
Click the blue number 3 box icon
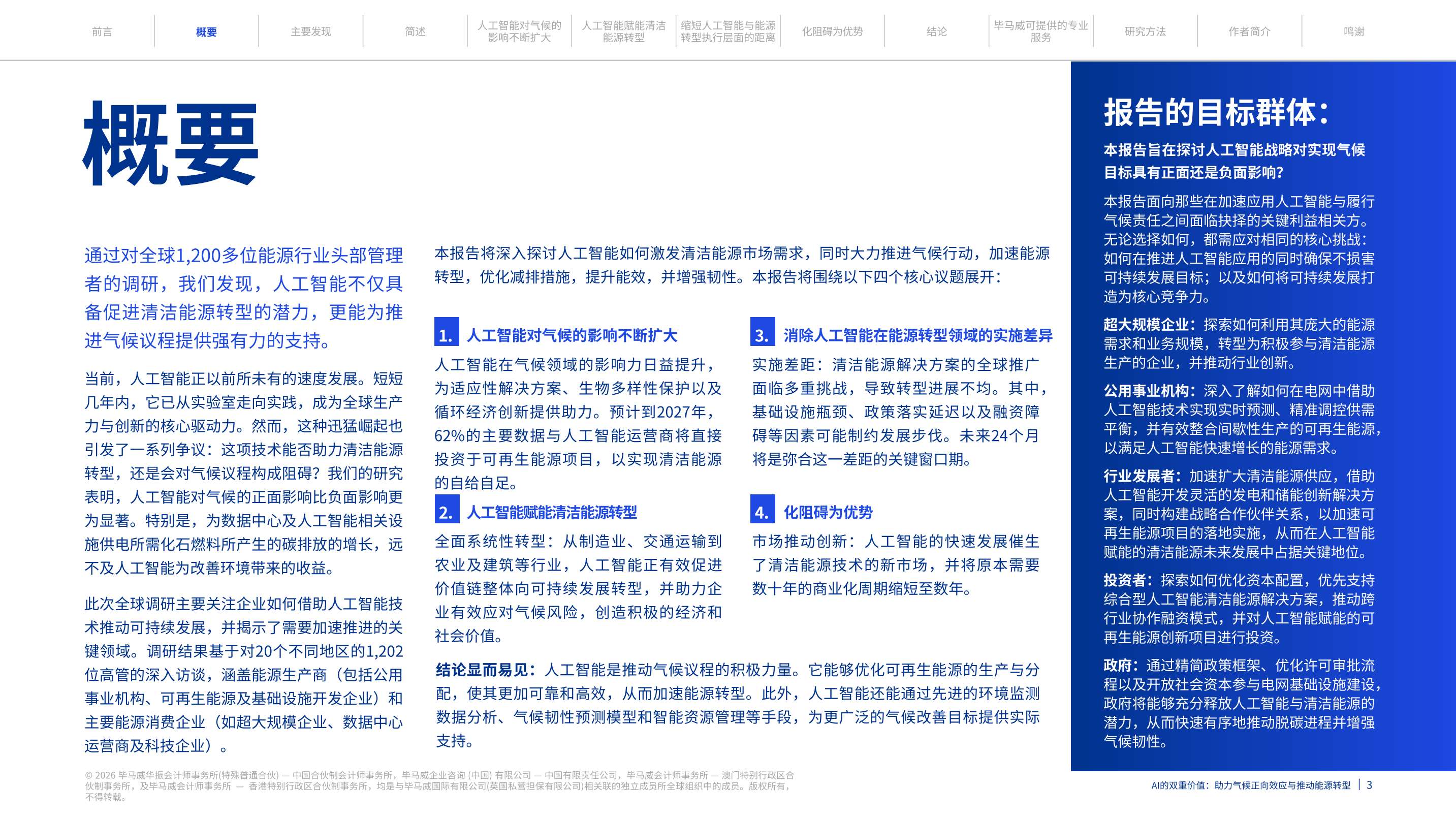click(762, 332)
